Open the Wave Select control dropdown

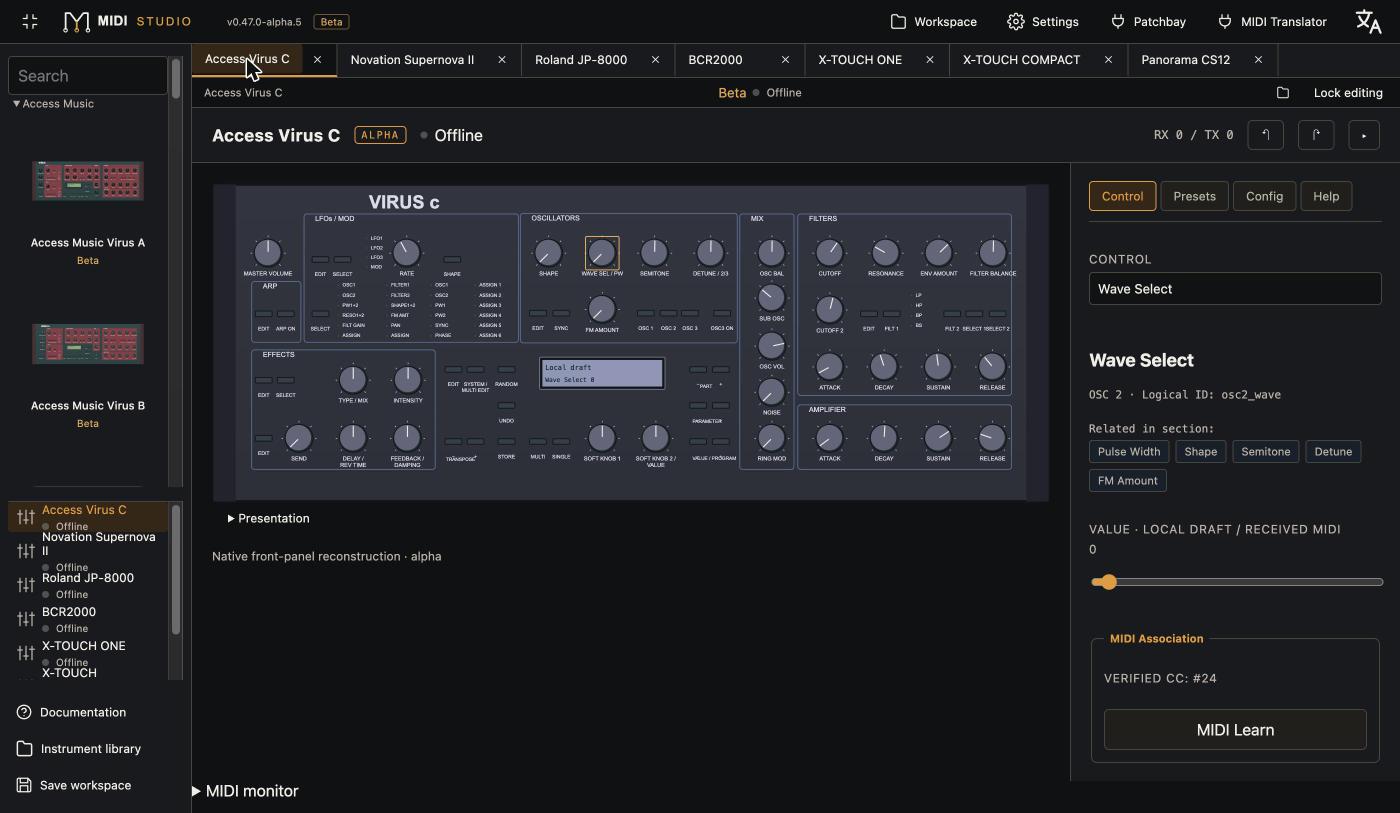click(x=1235, y=289)
